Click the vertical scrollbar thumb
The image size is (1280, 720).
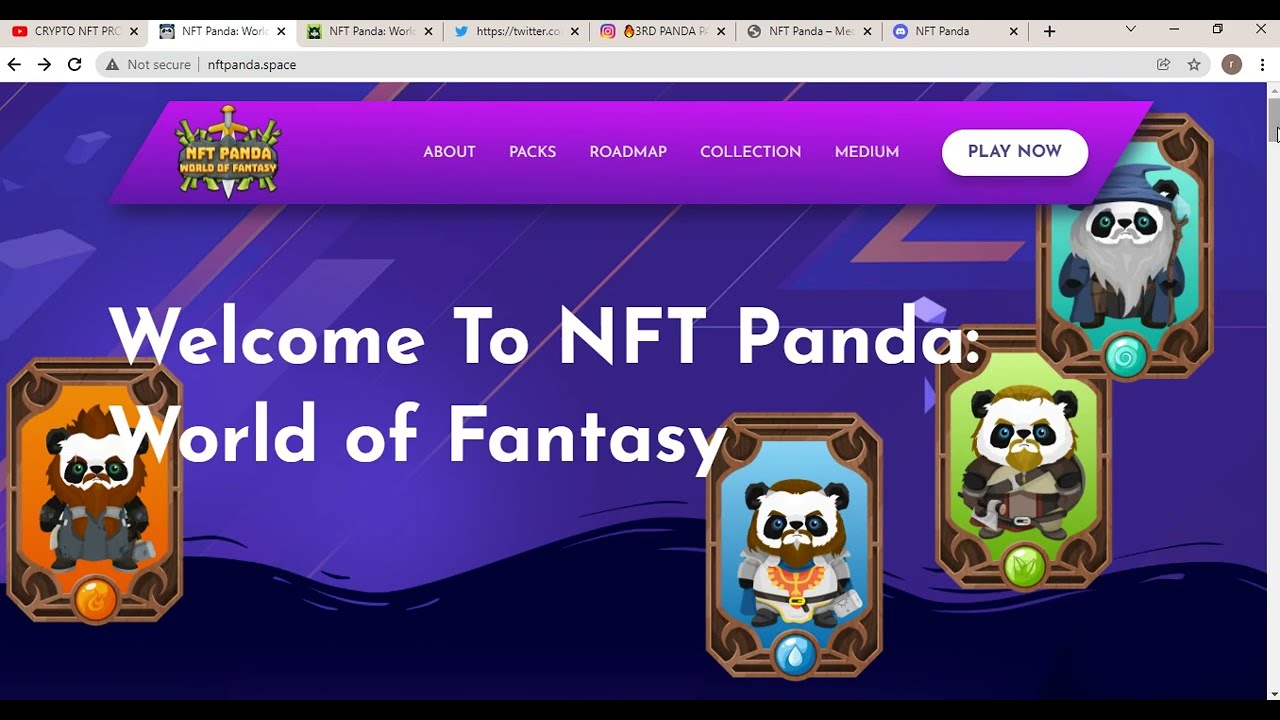click(1274, 121)
